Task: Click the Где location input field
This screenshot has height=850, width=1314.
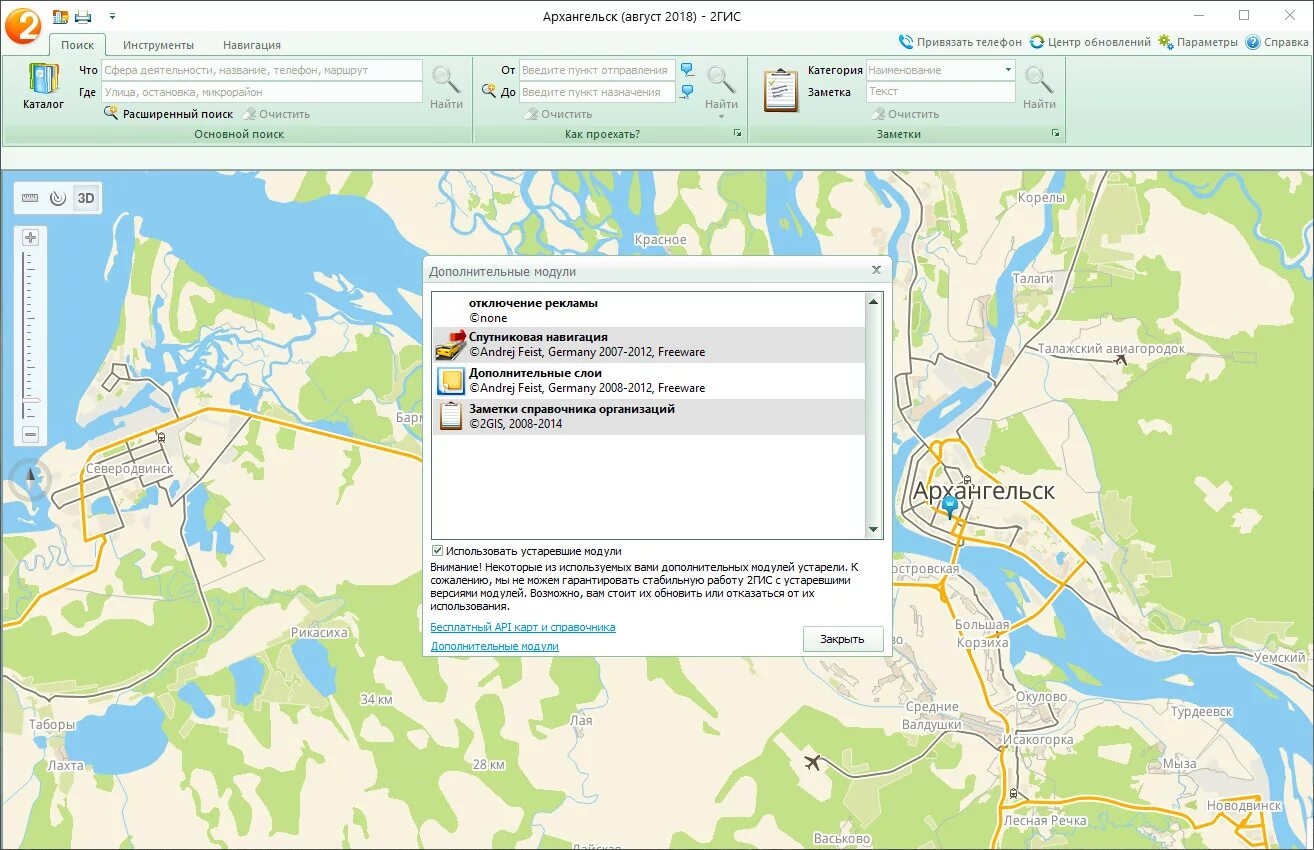Action: [x=262, y=92]
